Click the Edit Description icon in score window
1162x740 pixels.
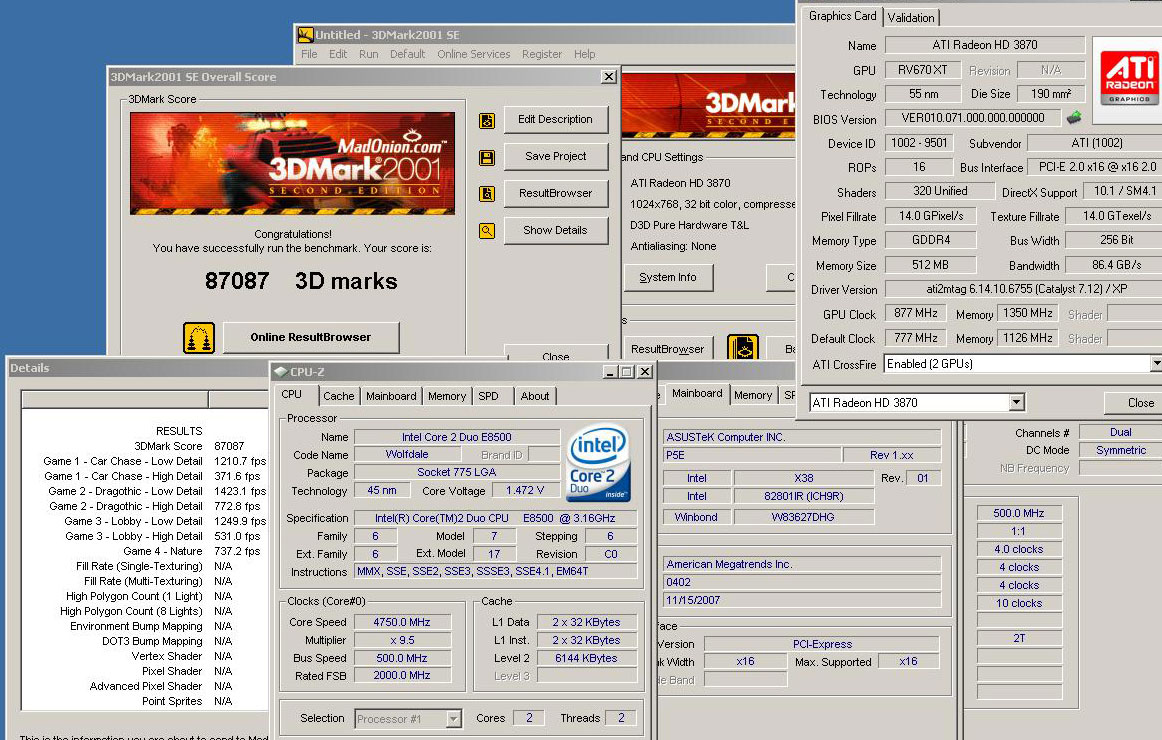click(x=487, y=120)
